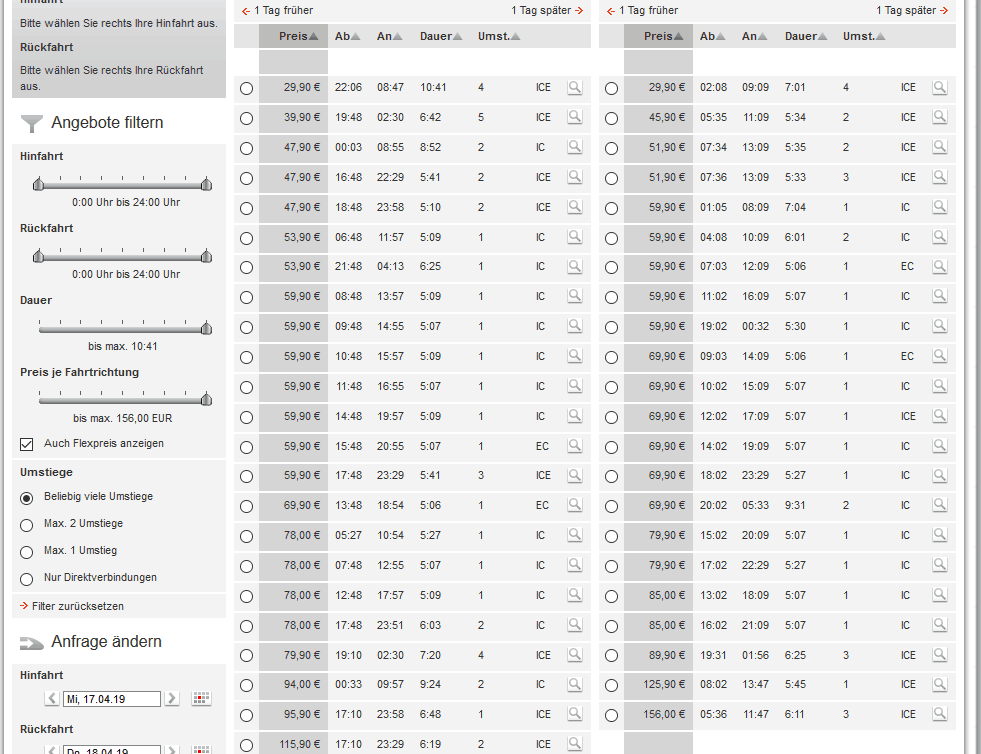Select return 02:08 trip for 29,90 €

611,88
